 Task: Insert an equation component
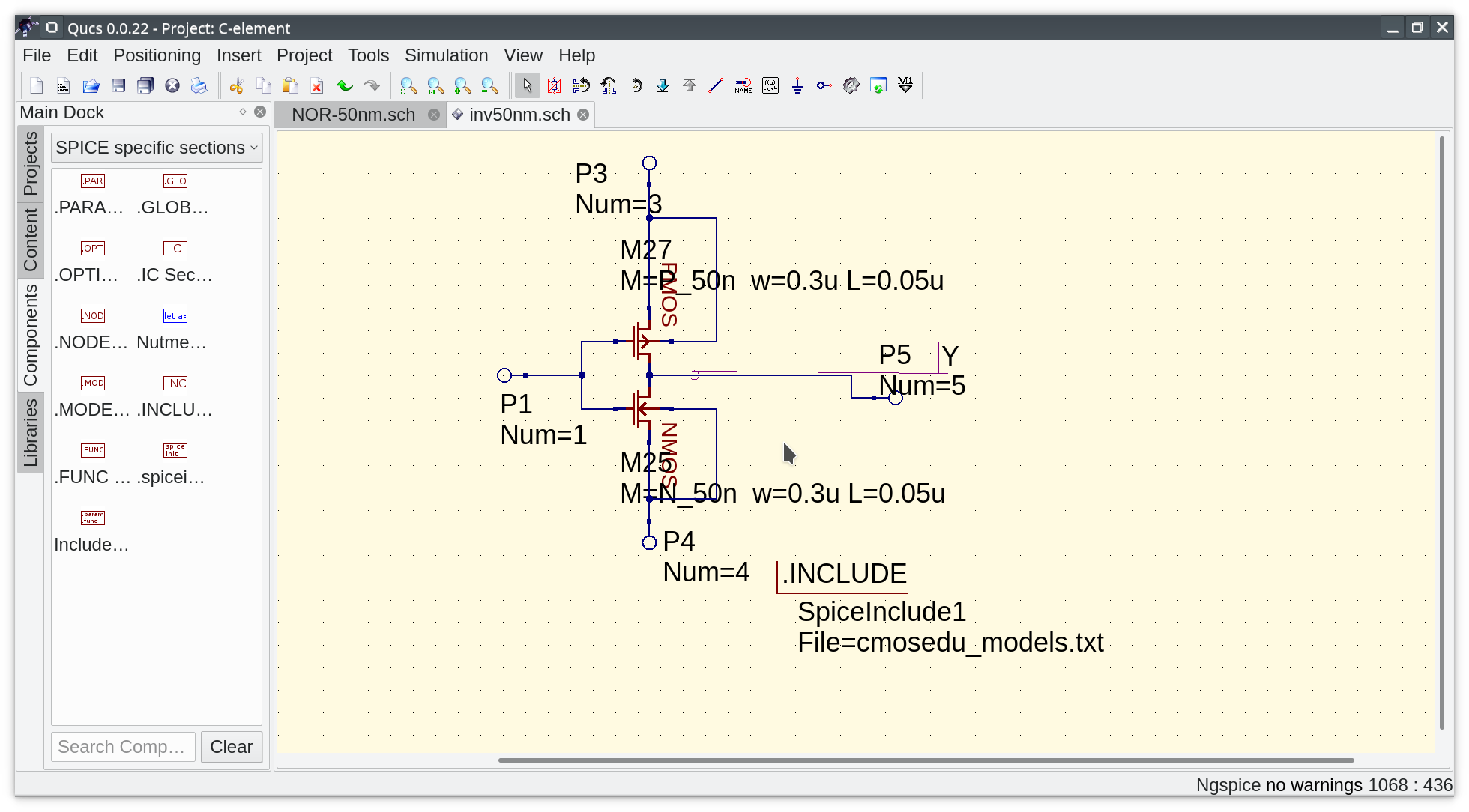pos(770,85)
